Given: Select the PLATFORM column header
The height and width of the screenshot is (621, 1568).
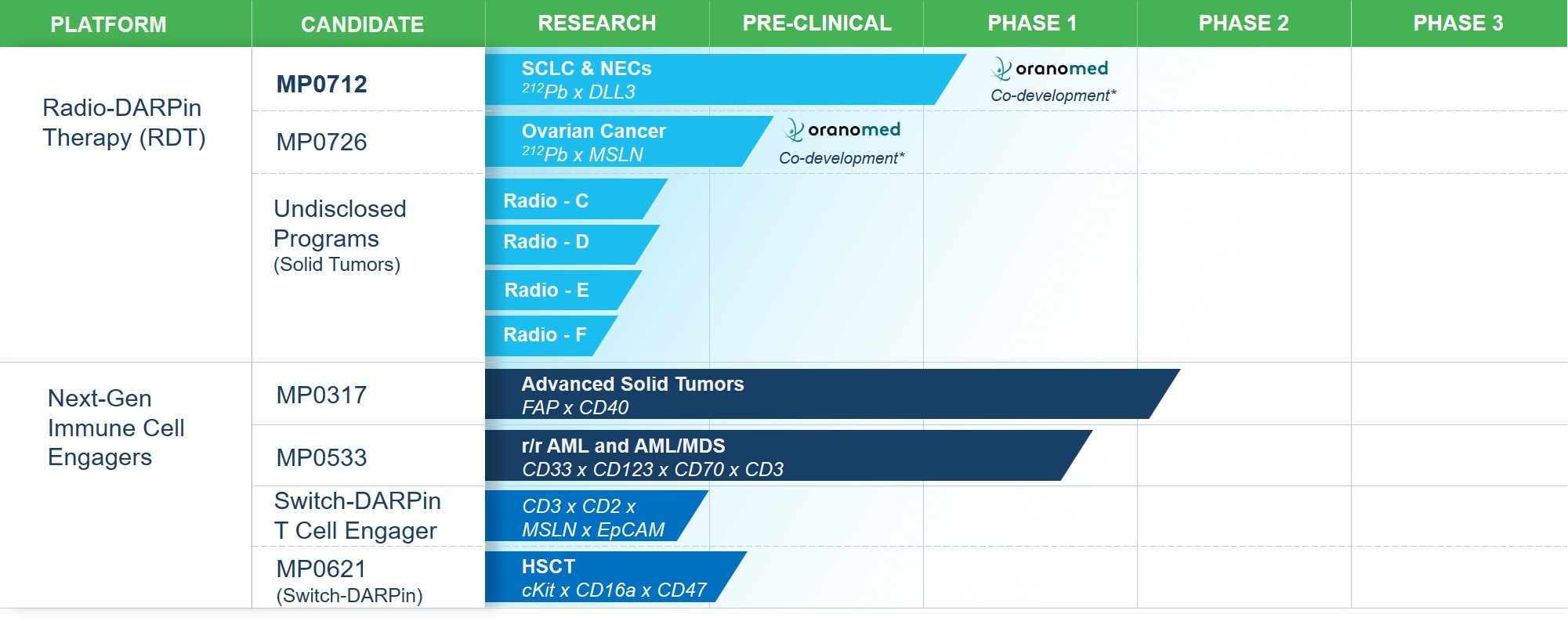Looking at the screenshot, I should tap(108, 24).
